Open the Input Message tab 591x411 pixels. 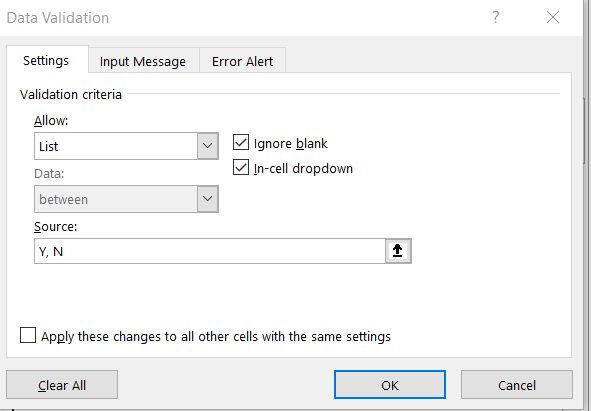coord(143,61)
